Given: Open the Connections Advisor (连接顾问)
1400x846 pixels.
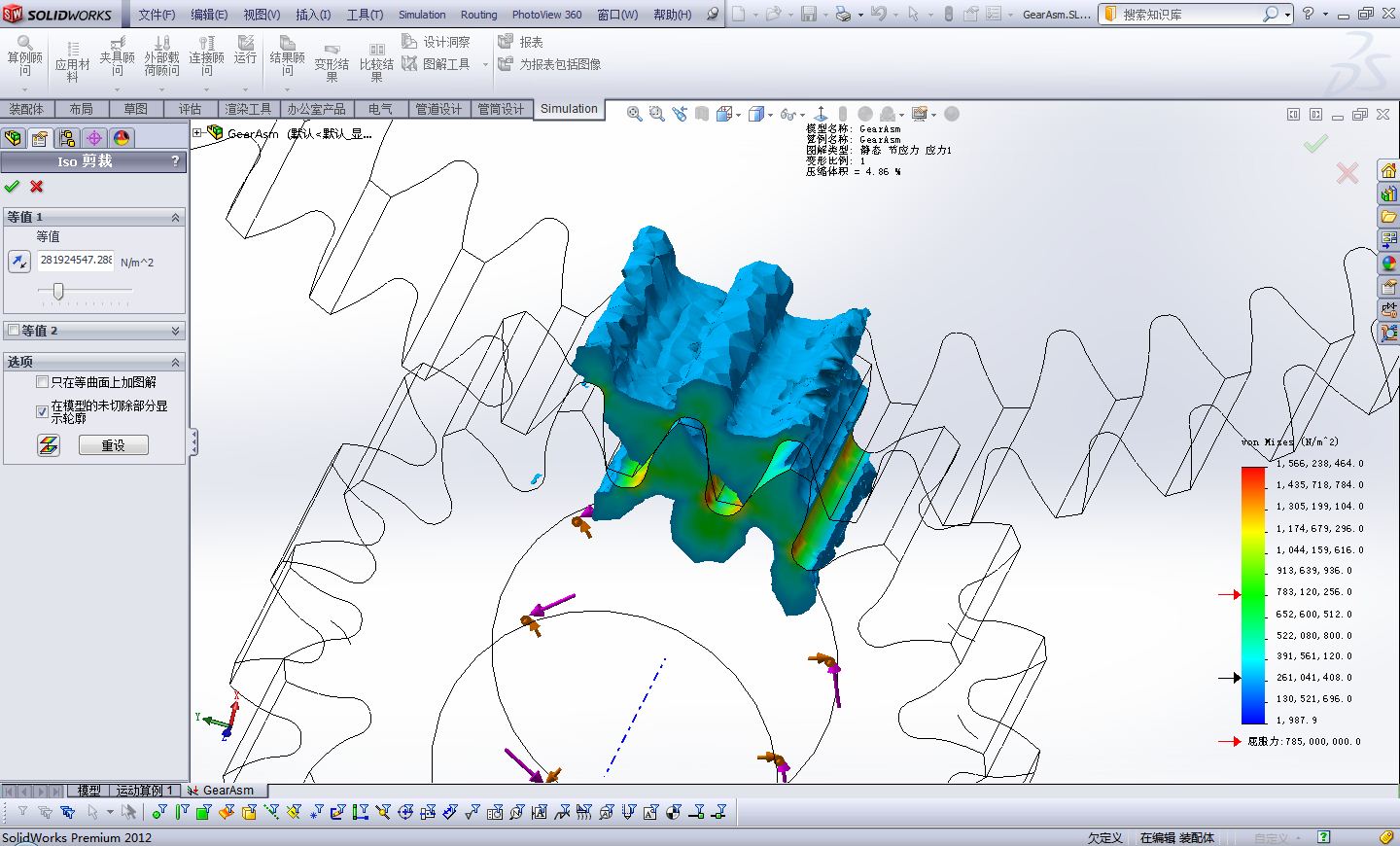Looking at the screenshot, I should point(206,56).
